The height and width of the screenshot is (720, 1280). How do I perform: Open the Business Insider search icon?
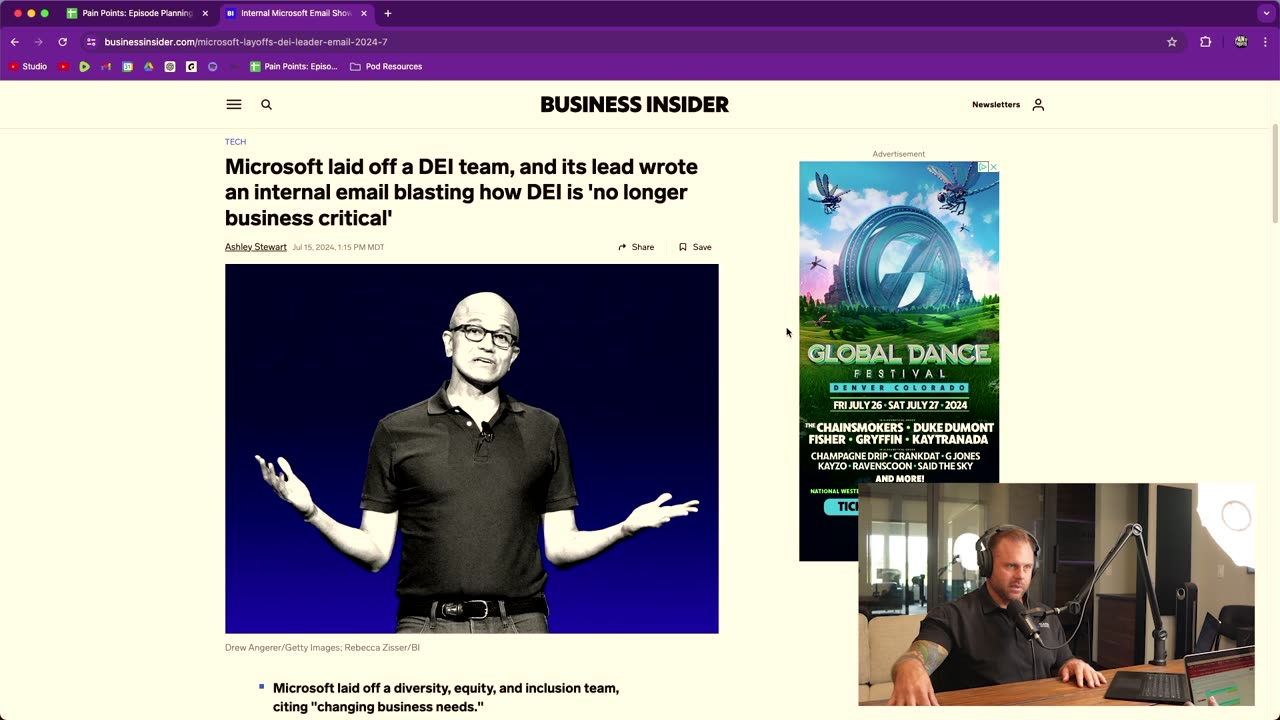[x=266, y=104]
